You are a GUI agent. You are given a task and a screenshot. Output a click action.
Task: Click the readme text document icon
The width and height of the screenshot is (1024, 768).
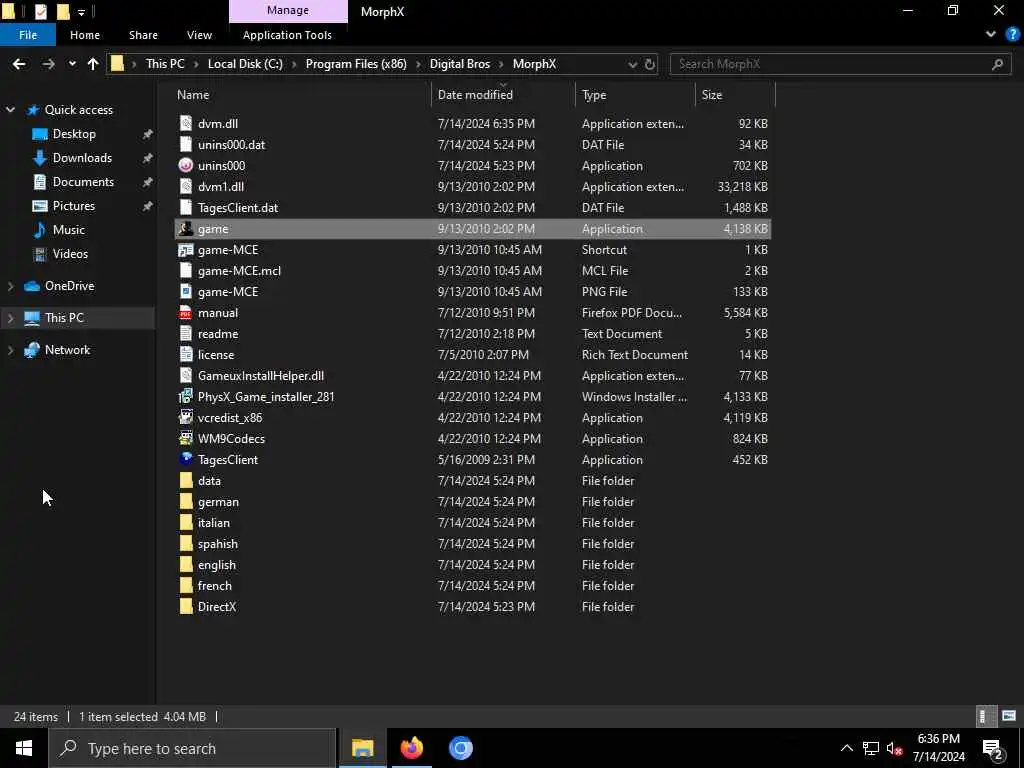coord(186,334)
